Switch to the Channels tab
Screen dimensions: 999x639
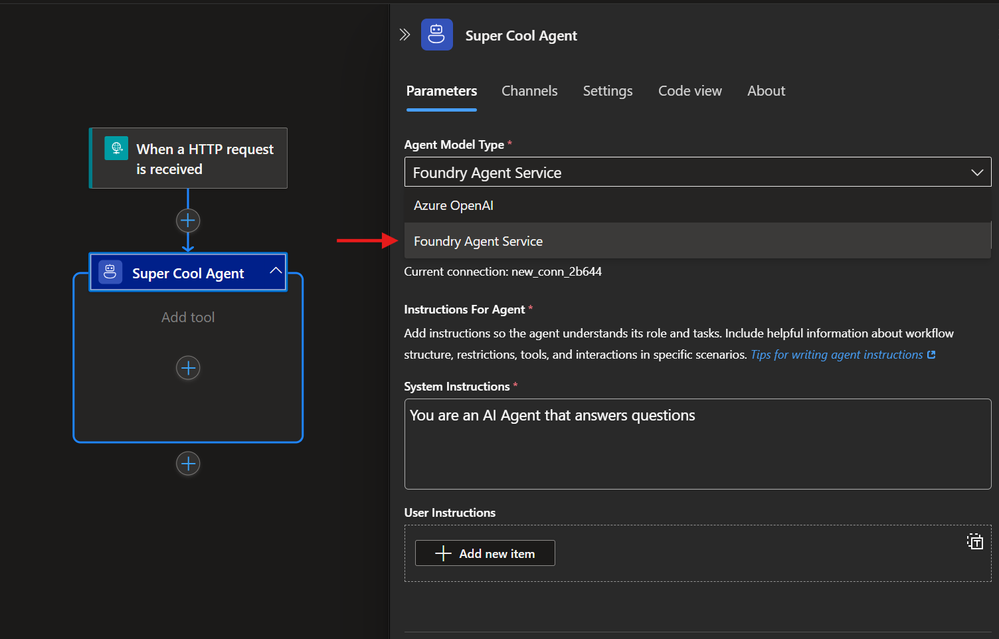coord(529,91)
